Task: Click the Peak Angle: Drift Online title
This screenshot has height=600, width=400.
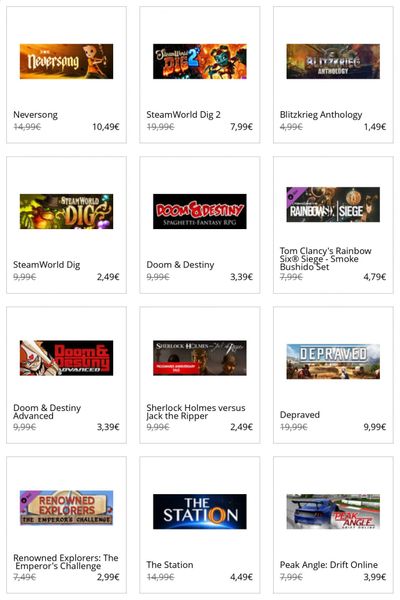Action: tap(328, 565)
